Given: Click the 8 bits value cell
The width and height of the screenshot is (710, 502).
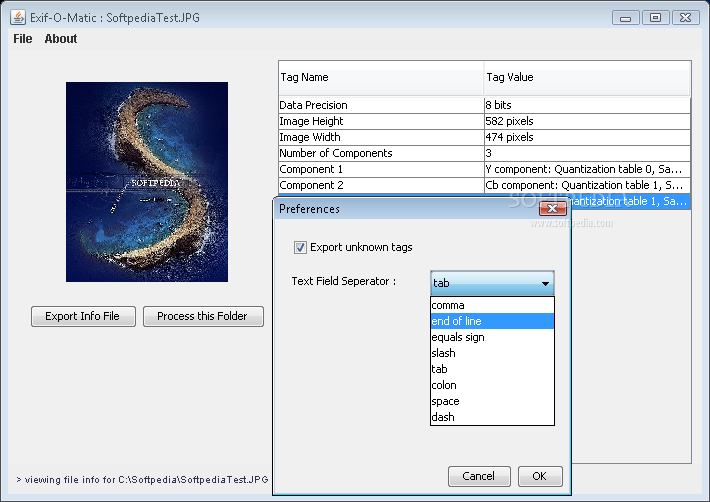Looking at the screenshot, I should pyautogui.click(x=587, y=105).
